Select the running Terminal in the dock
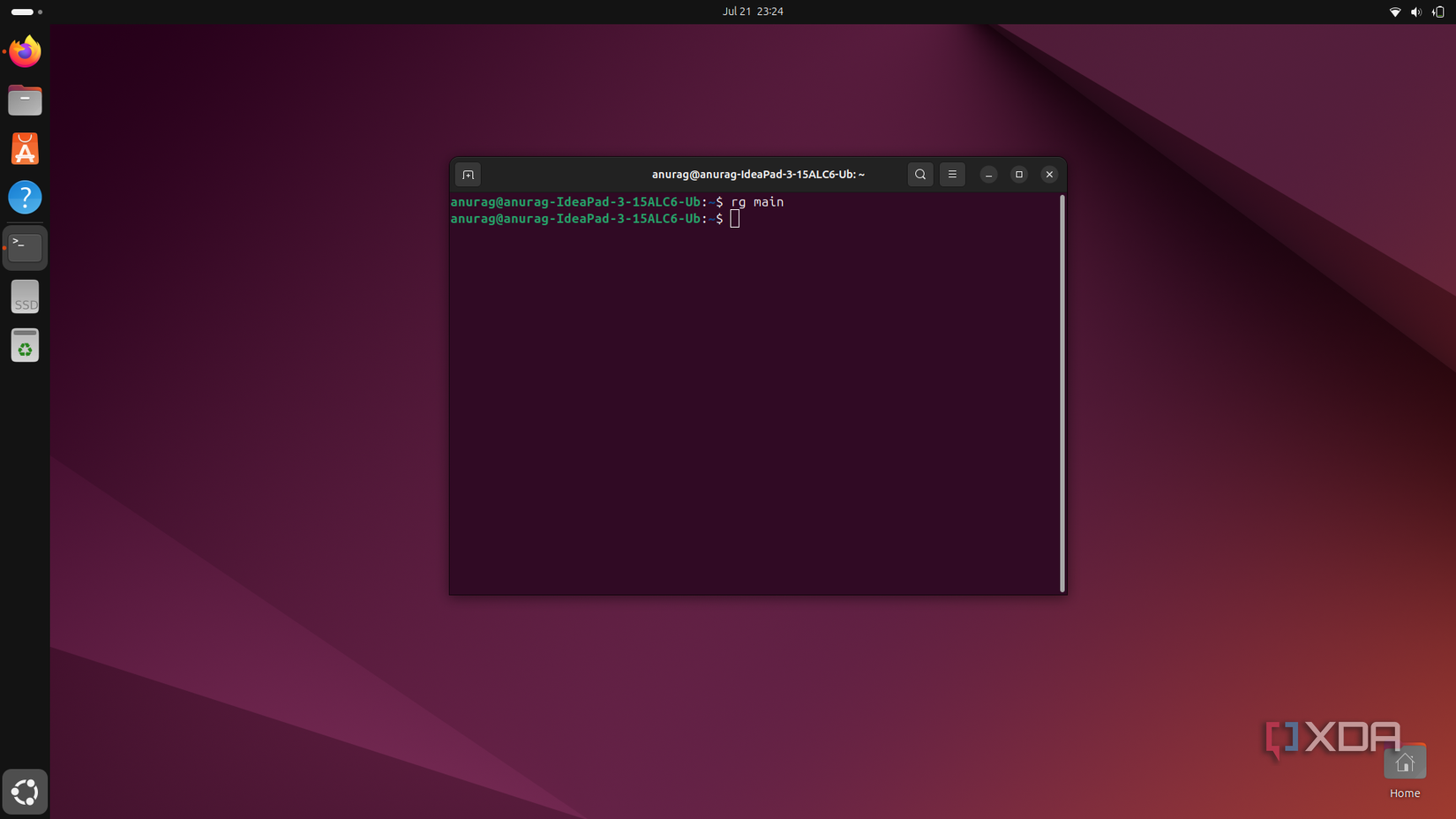Image resolution: width=1456 pixels, height=819 pixels. [x=25, y=248]
